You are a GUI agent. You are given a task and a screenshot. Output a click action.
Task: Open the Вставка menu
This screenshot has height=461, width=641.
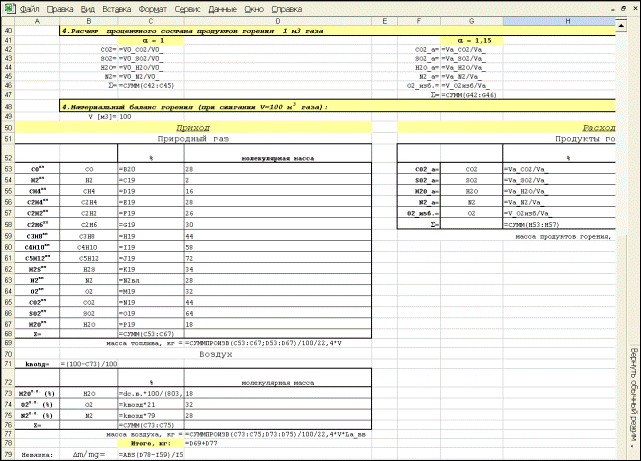pyautogui.click(x=117, y=9)
